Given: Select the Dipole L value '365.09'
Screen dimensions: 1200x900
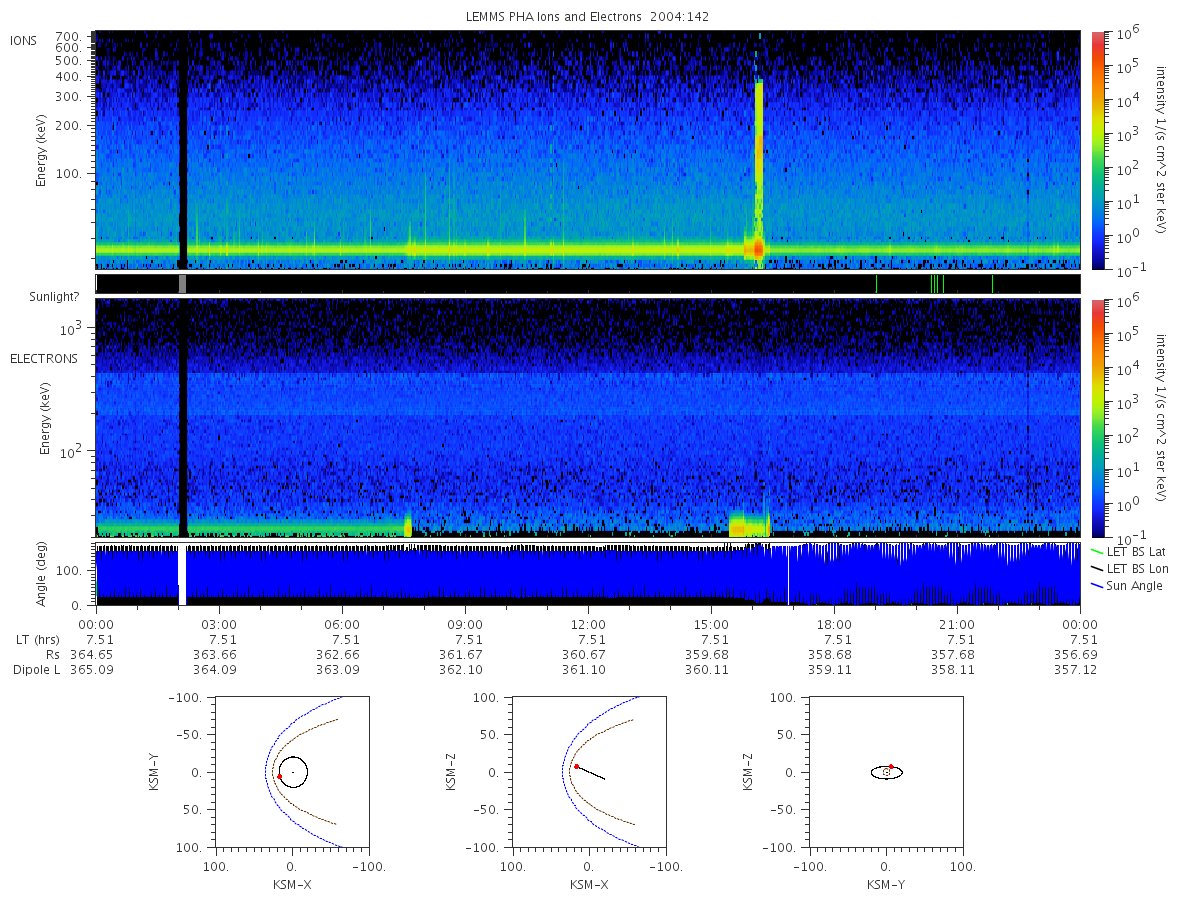Looking at the screenshot, I should (x=91, y=670).
